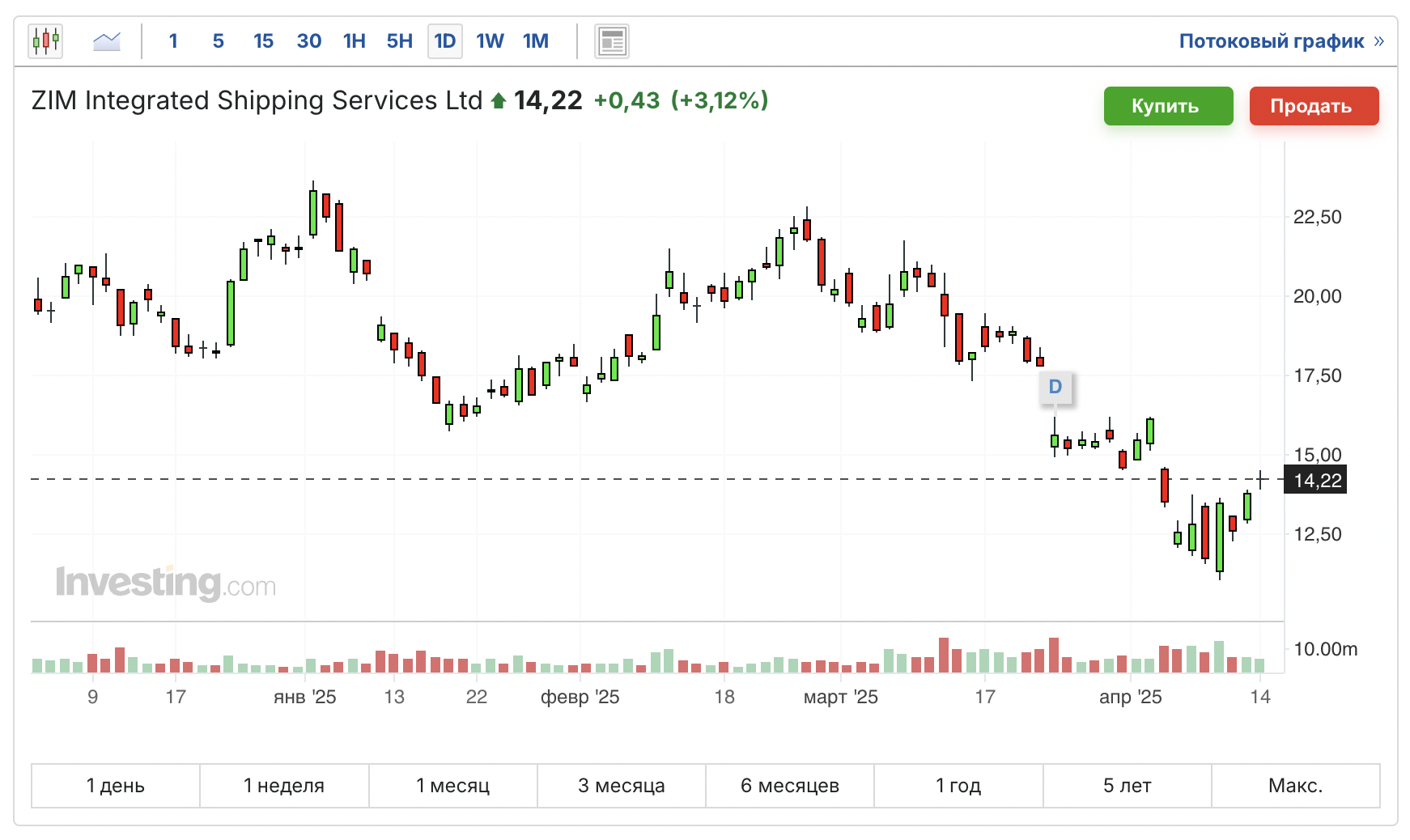The width and height of the screenshot is (1410, 840).
Task: Choose the 30 minute interval
Action: point(308,41)
